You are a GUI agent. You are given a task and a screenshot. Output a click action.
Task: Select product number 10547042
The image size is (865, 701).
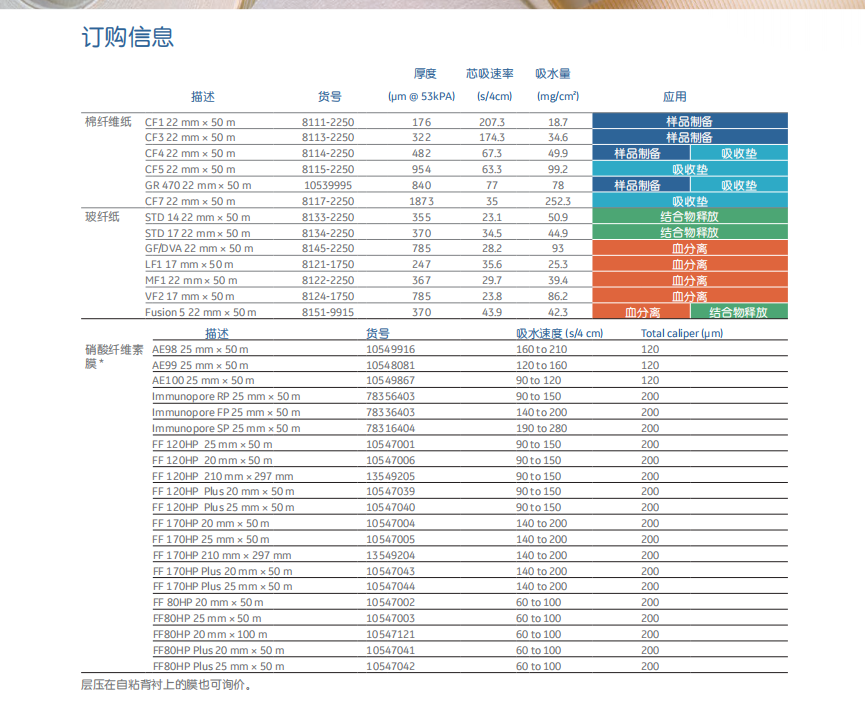391,667
